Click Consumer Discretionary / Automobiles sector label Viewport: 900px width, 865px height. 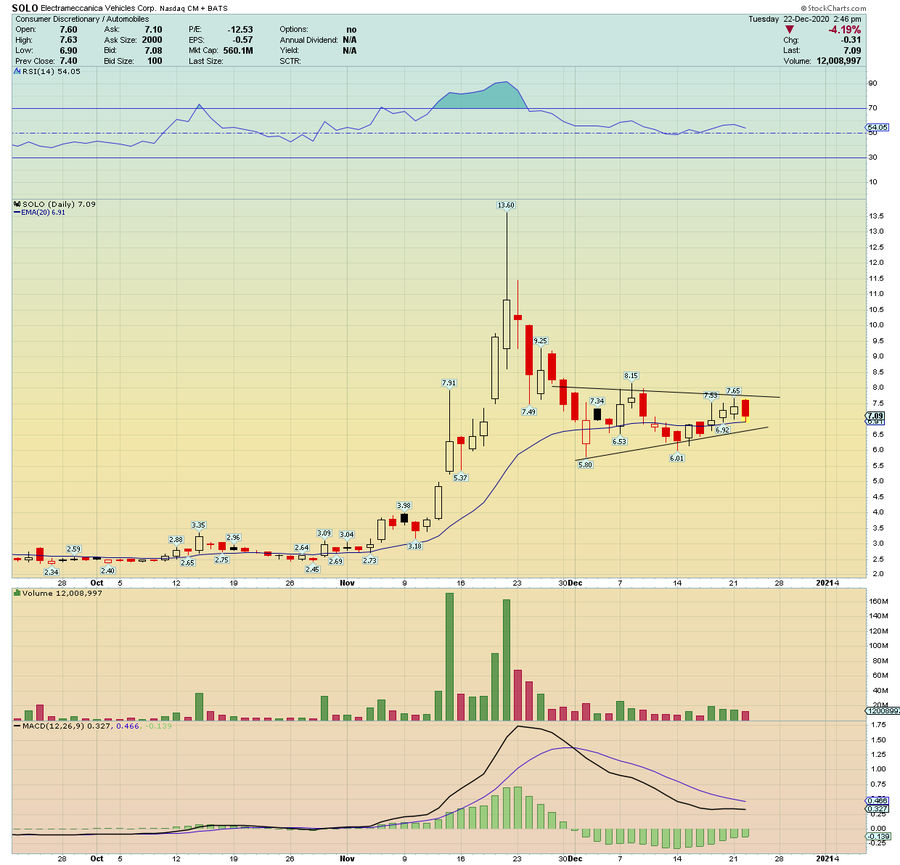(x=82, y=19)
